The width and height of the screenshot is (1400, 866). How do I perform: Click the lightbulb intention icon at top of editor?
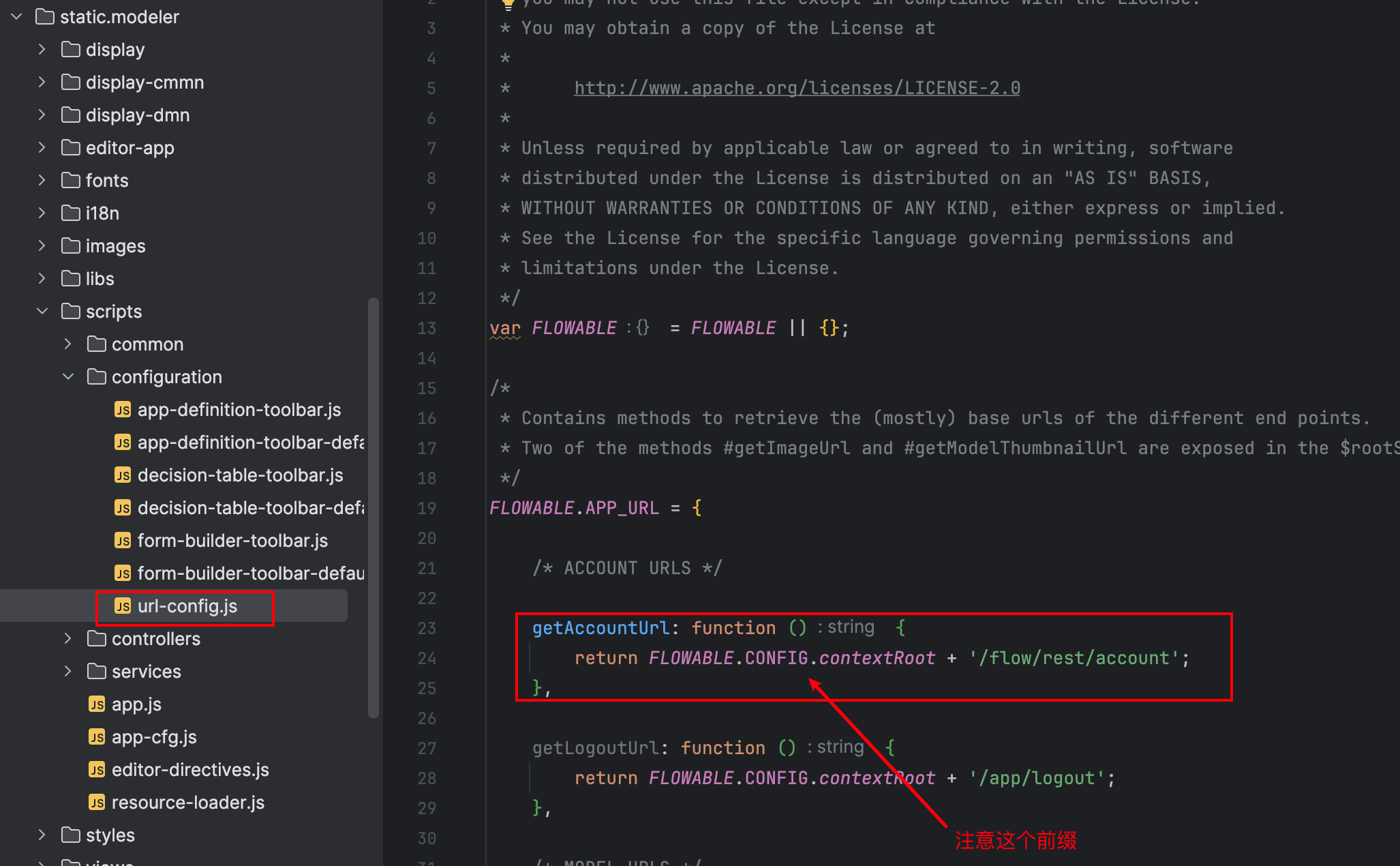[x=508, y=3]
